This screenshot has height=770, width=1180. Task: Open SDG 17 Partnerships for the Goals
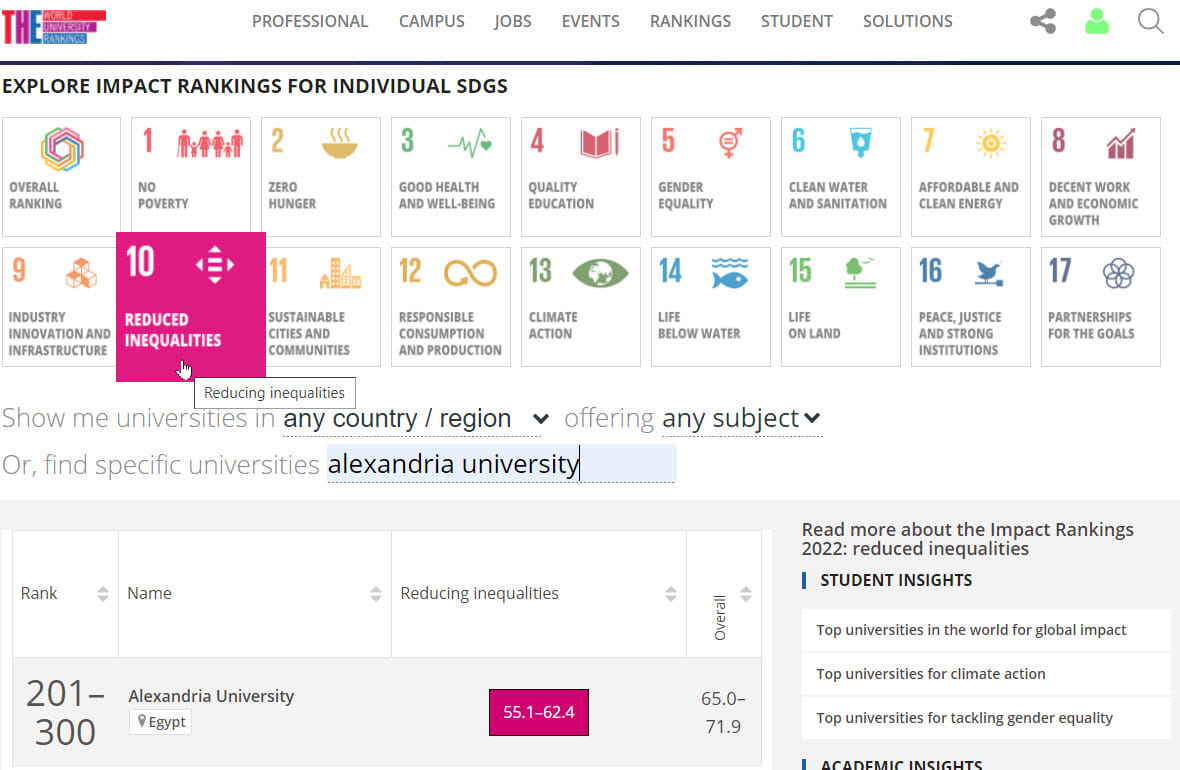pyautogui.click(x=1100, y=306)
